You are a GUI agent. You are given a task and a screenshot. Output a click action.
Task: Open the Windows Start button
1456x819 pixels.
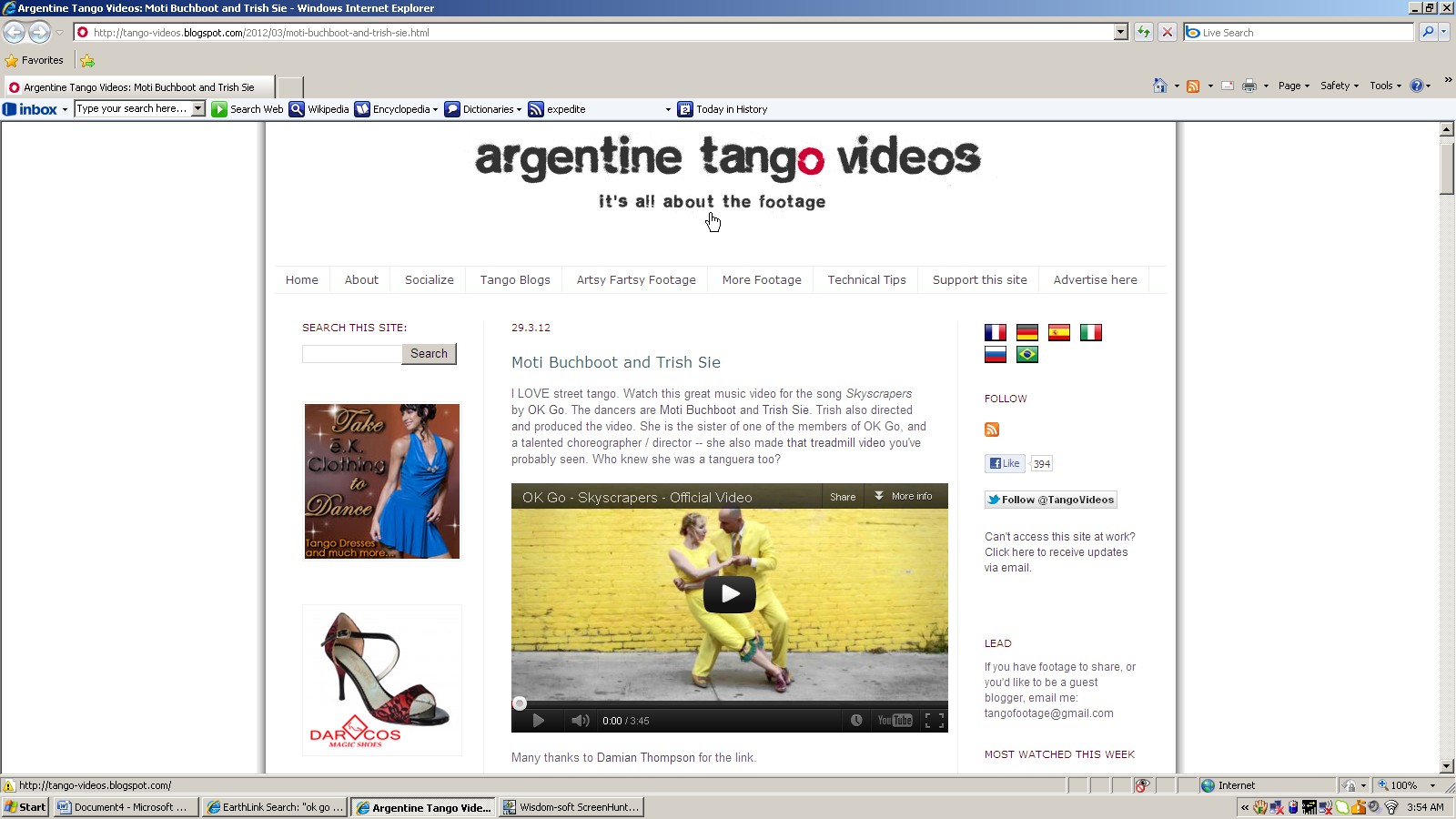click(x=25, y=807)
